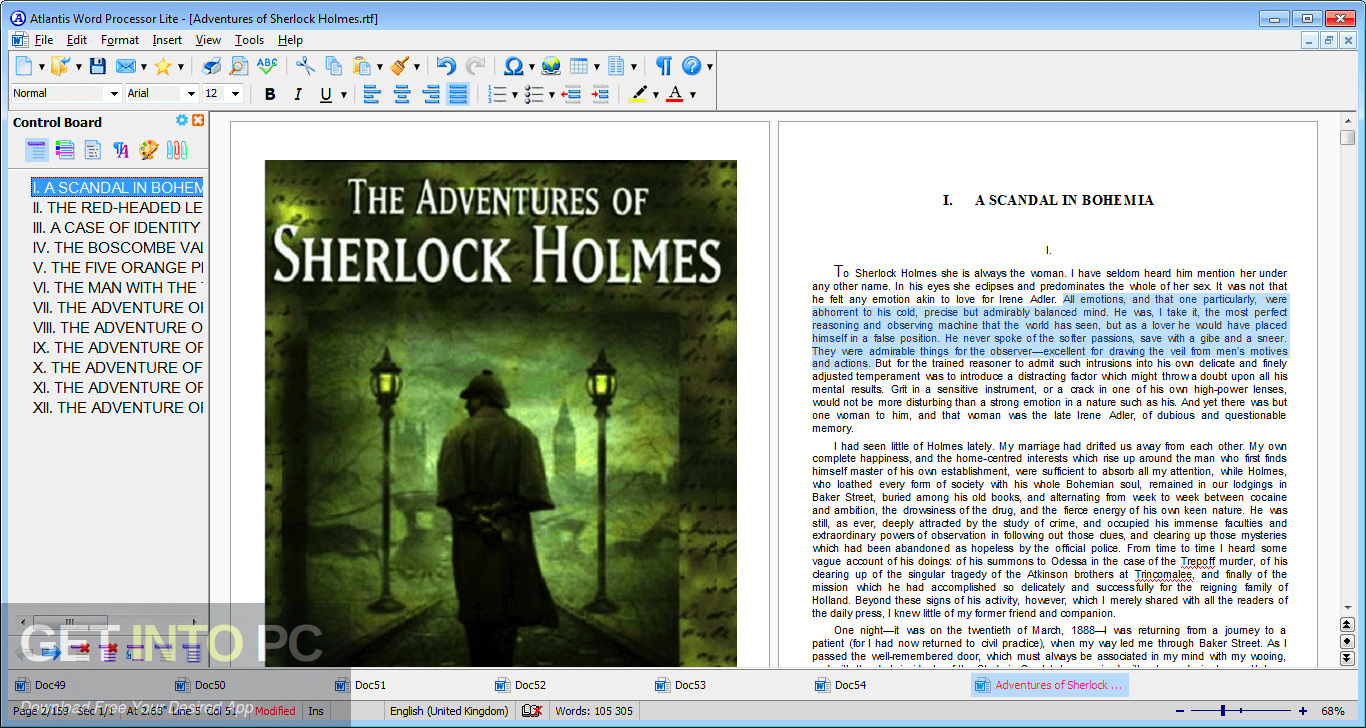1366x728 pixels.
Task: Expand the font color dropdown arrow
Action: tap(692, 94)
